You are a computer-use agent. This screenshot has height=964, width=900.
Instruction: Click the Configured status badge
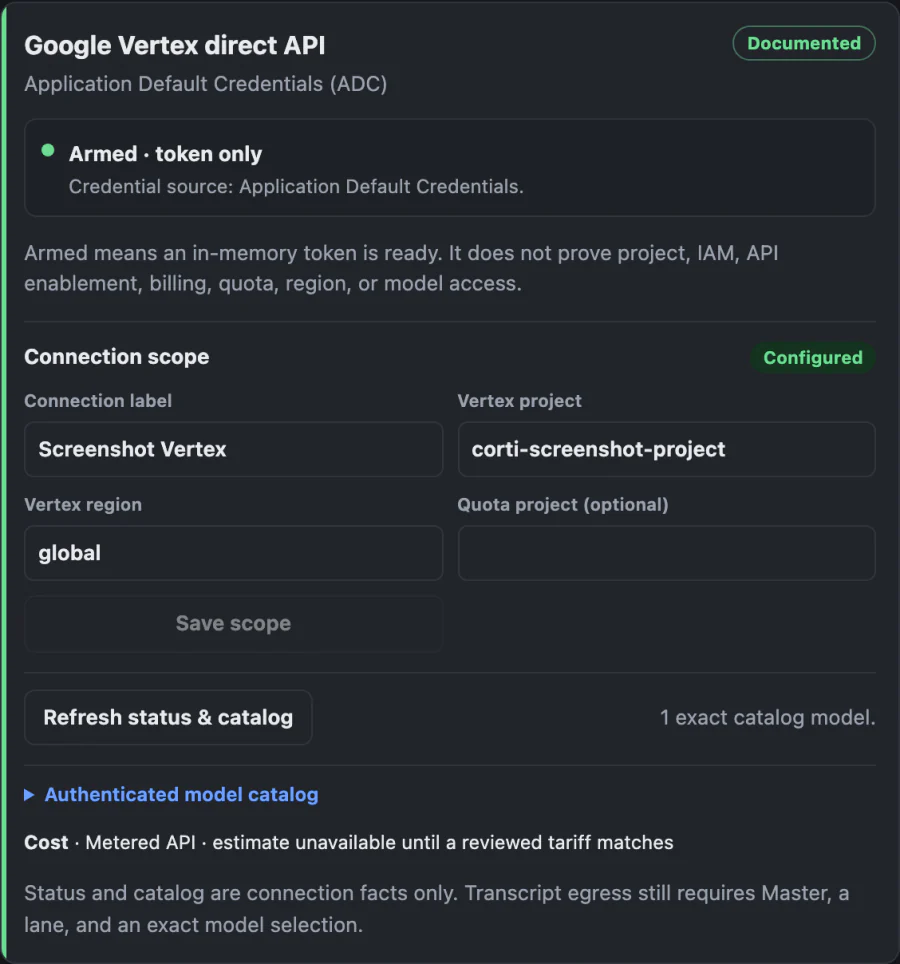coord(813,357)
